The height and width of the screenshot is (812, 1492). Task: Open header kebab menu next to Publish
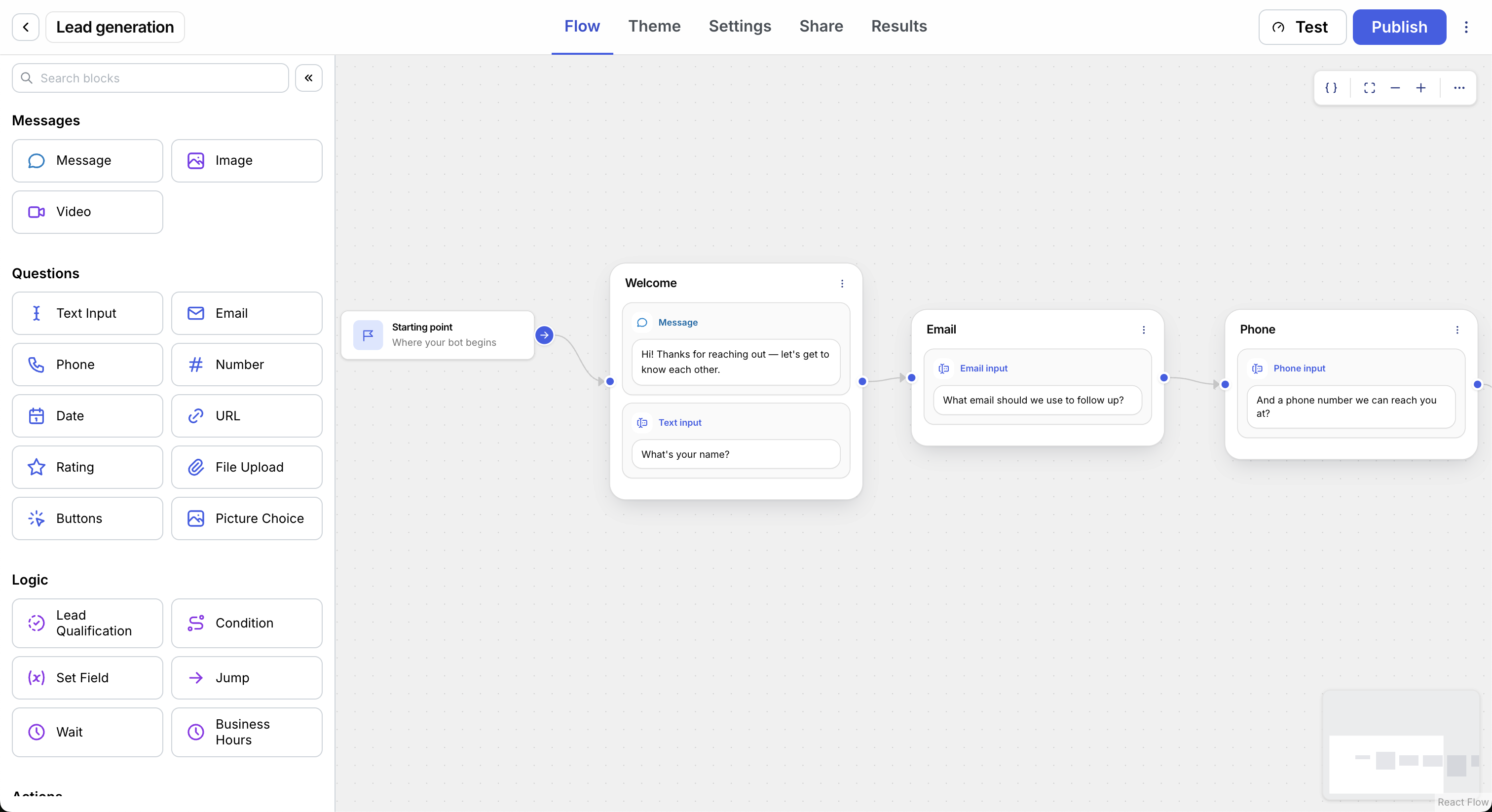pos(1466,27)
